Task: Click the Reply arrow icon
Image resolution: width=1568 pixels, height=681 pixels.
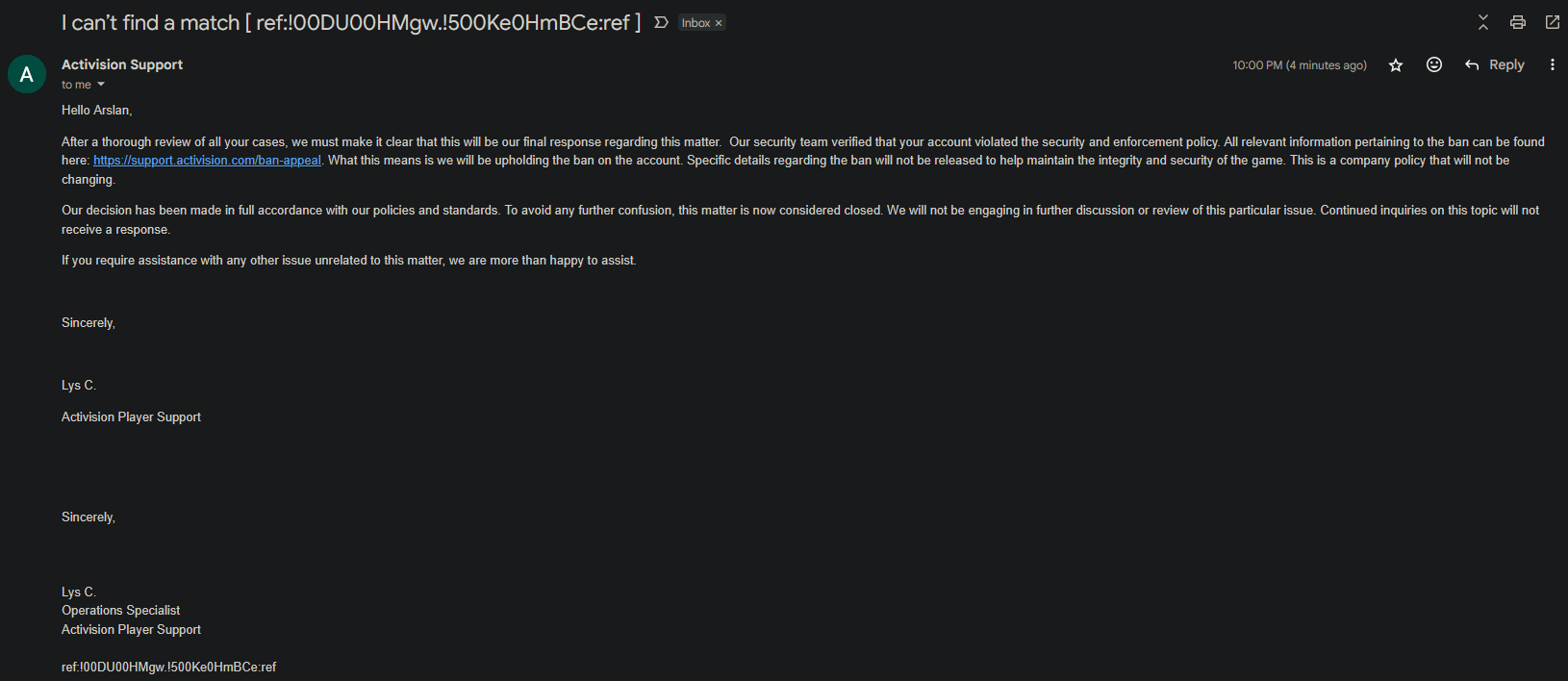Action: coord(1472,64)
